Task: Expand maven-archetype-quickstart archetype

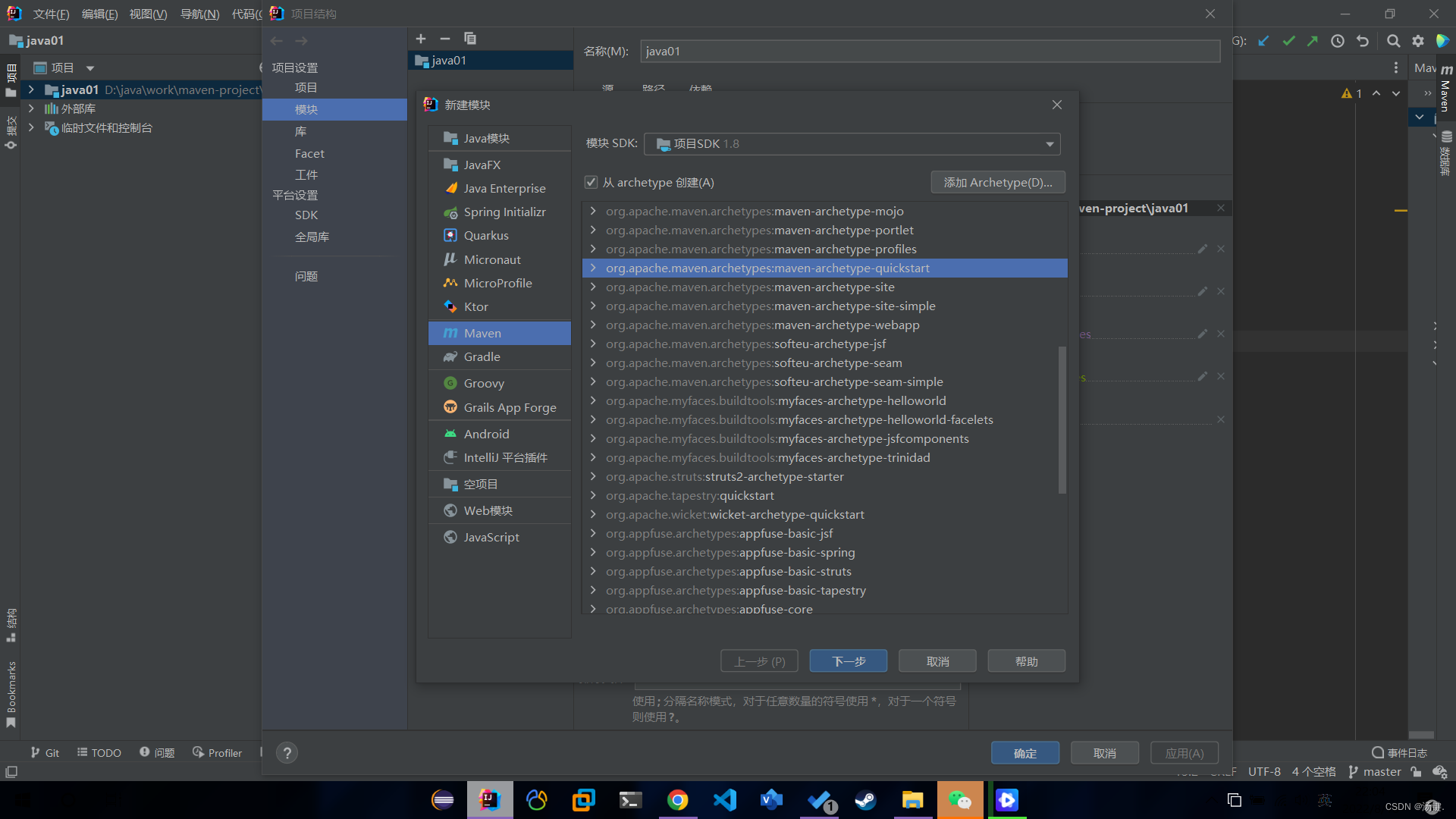Action: pyautogui.click(x=593, y=268)
